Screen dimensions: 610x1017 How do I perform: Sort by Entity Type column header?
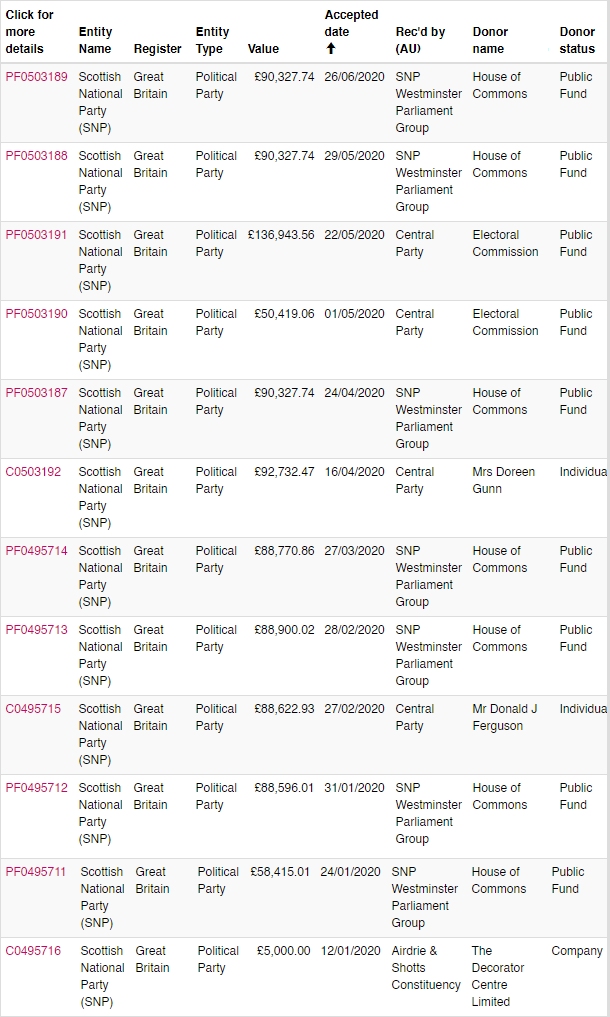(212, 40)
